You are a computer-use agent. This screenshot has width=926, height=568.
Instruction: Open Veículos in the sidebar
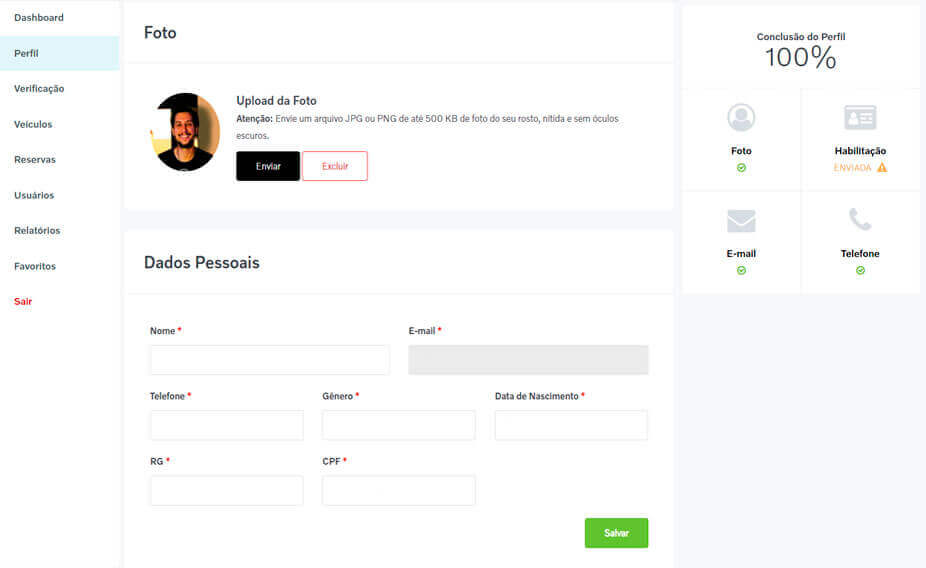coord(33,124)
